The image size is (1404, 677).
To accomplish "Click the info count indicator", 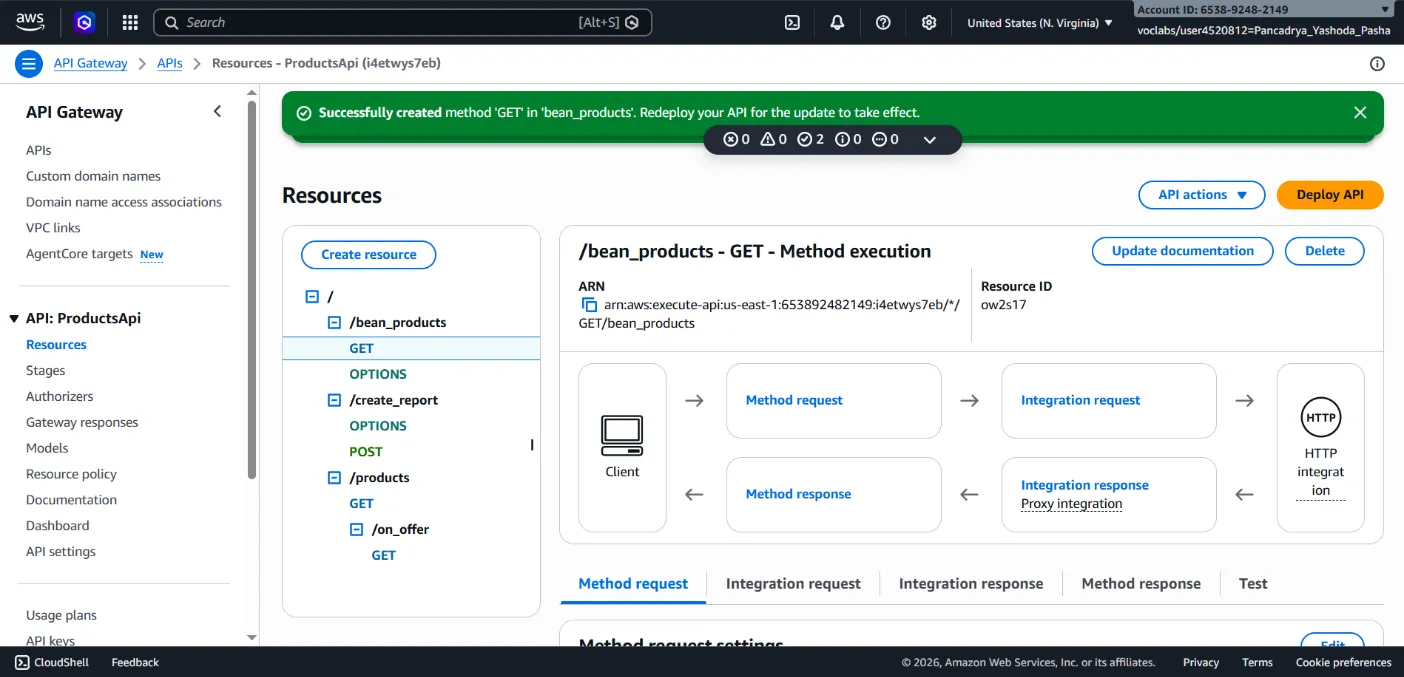I will (848, 140).
